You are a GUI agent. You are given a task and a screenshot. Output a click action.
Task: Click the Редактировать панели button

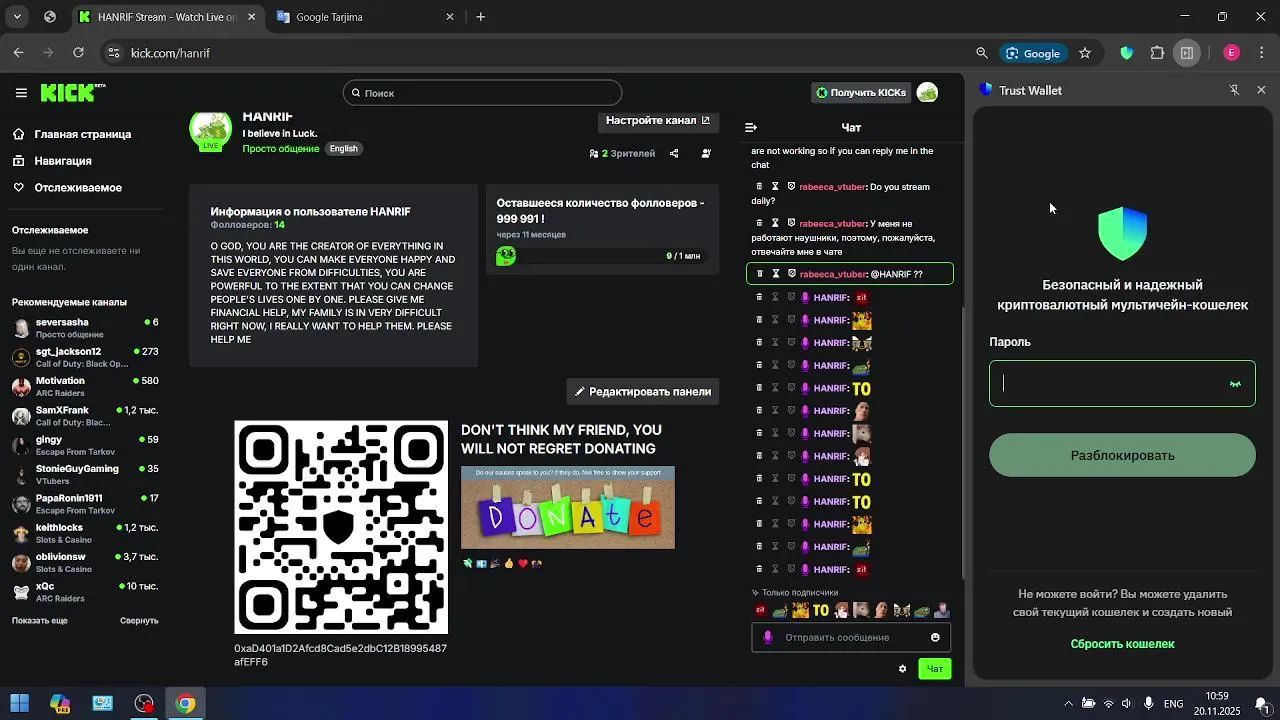(x=642, y=392)
